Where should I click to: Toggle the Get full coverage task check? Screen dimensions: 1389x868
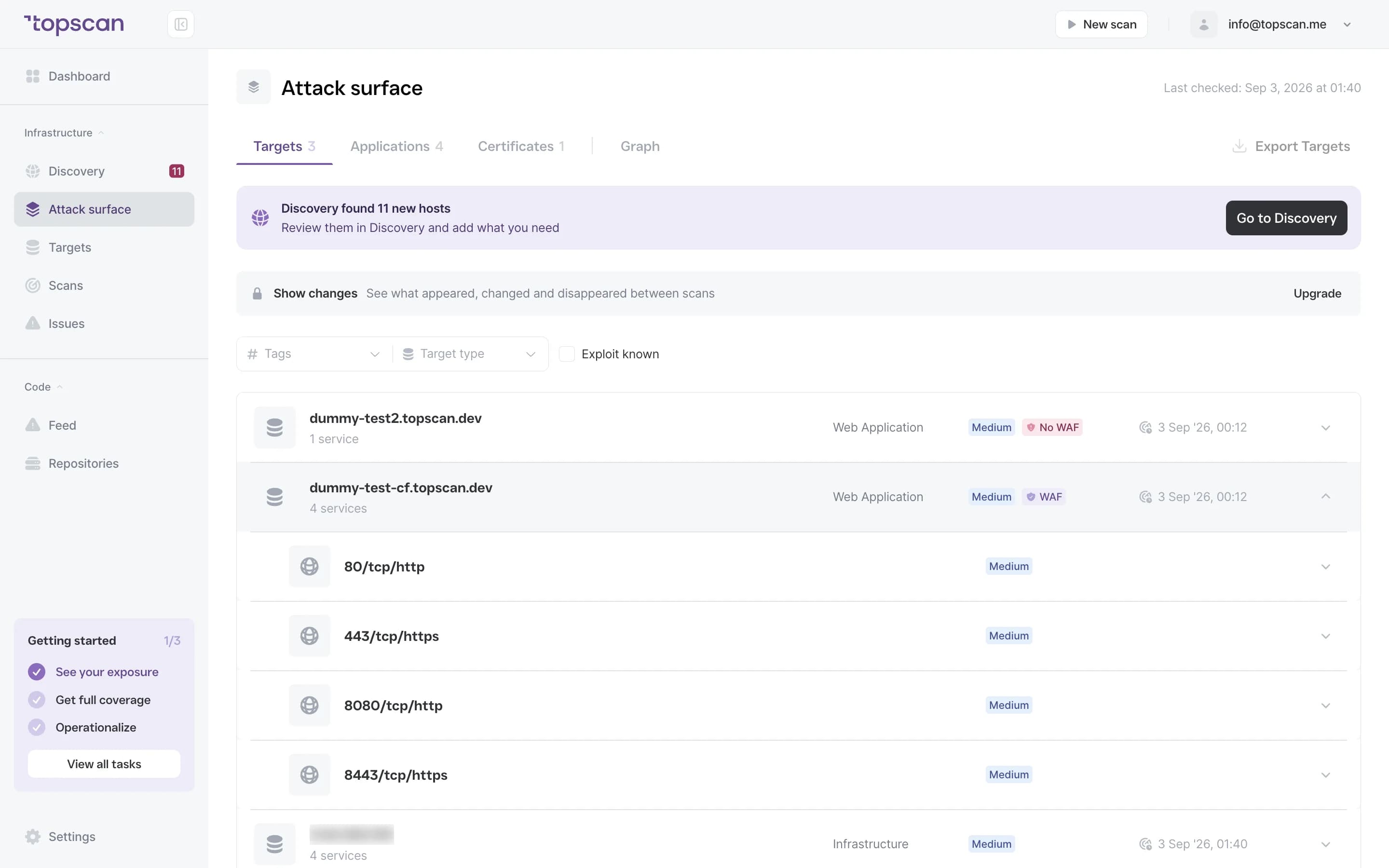click(37, 700)
